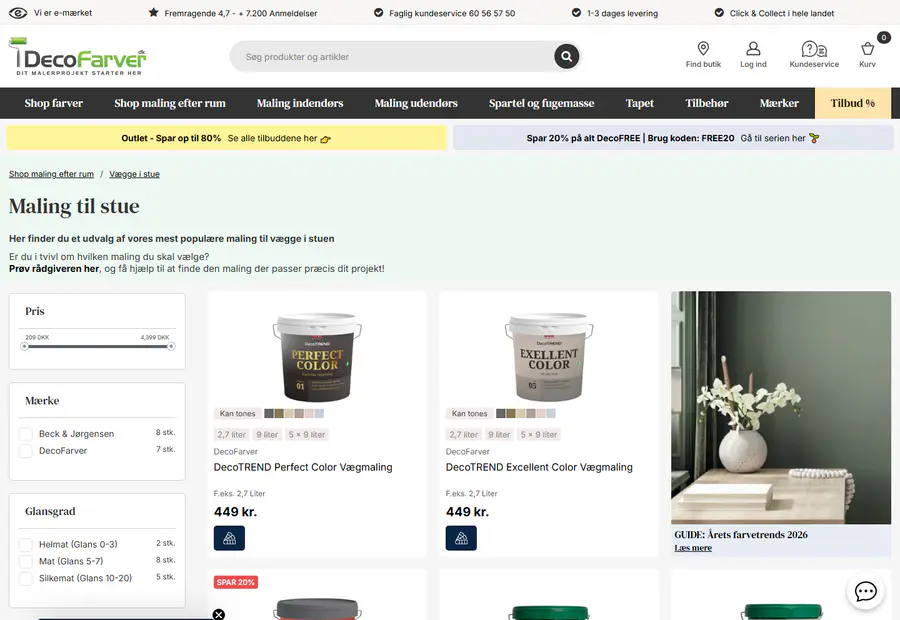Close the bottom popup with X
The height and width of the screenshot is (620, 900).
point(219,614)
